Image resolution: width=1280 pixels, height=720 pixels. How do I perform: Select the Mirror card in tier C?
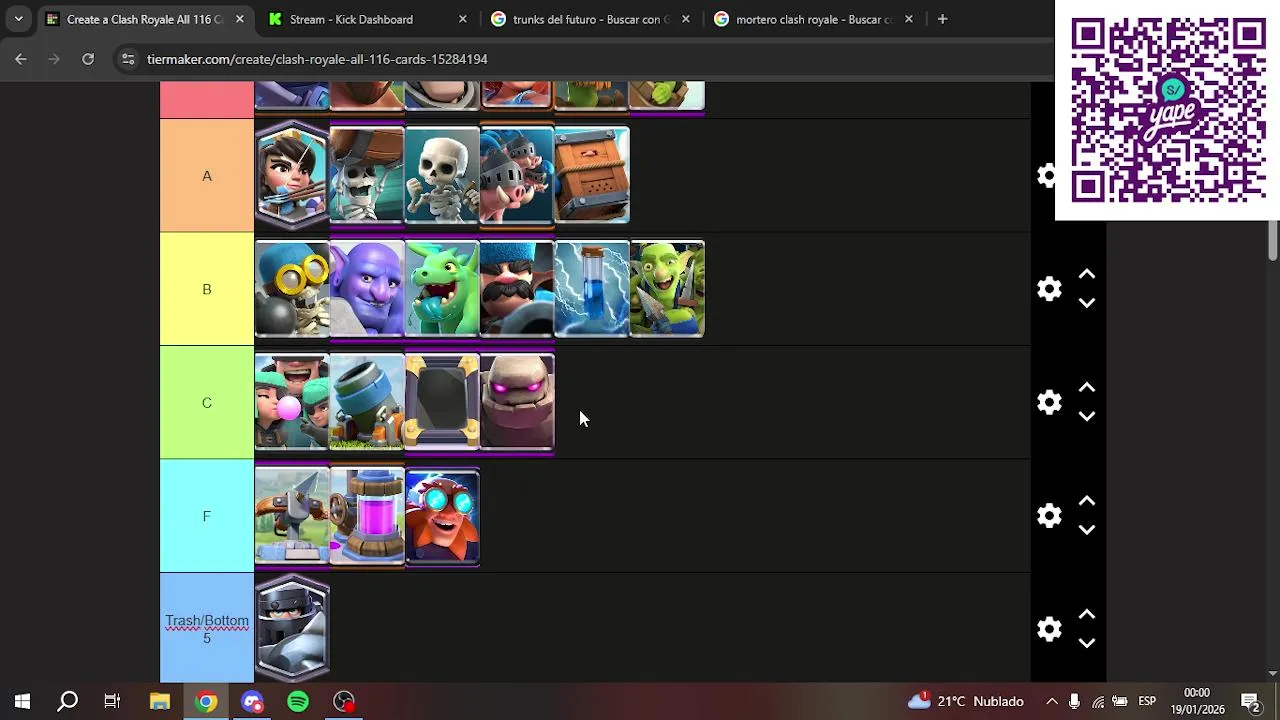click(x=442, y=402)
